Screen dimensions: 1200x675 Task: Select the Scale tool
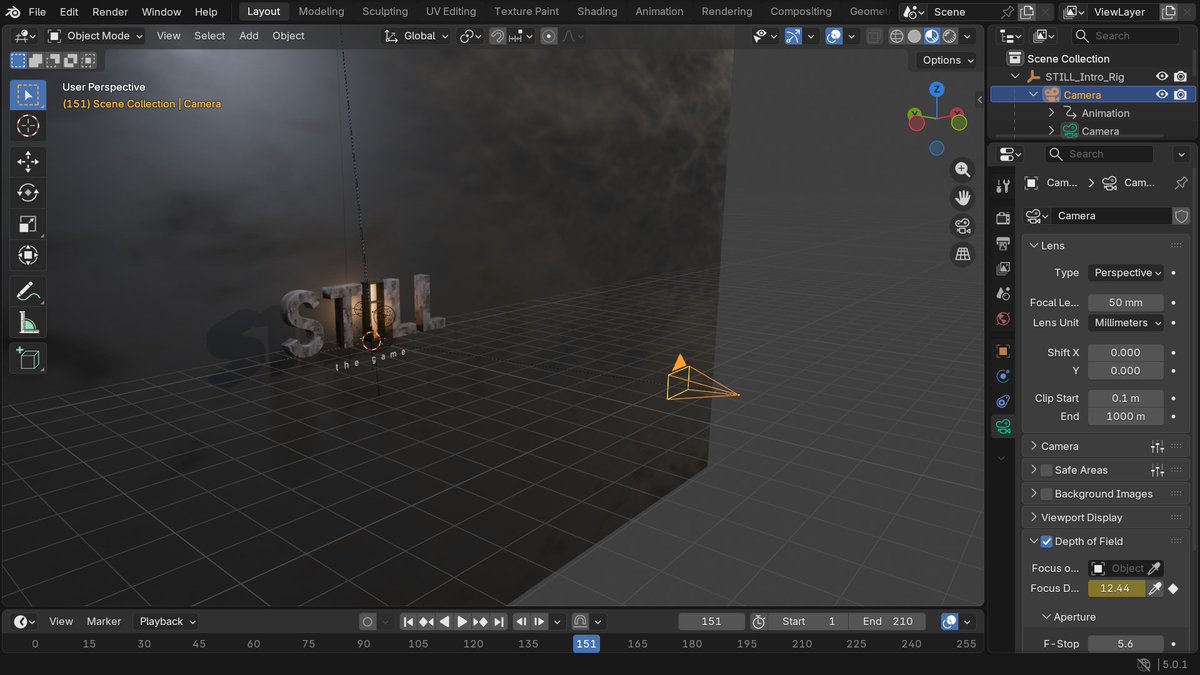click(x=28, y=224)
